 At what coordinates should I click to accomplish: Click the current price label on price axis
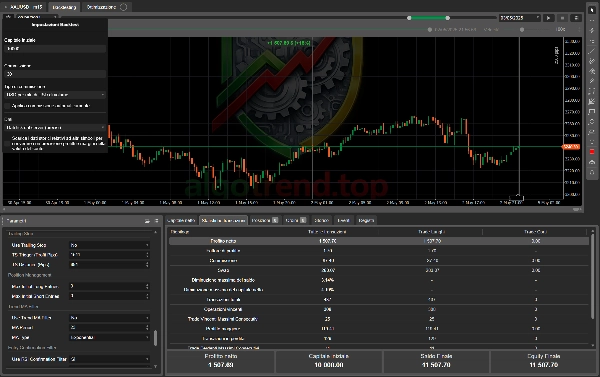pyautogui.click(x=571, y=147)
